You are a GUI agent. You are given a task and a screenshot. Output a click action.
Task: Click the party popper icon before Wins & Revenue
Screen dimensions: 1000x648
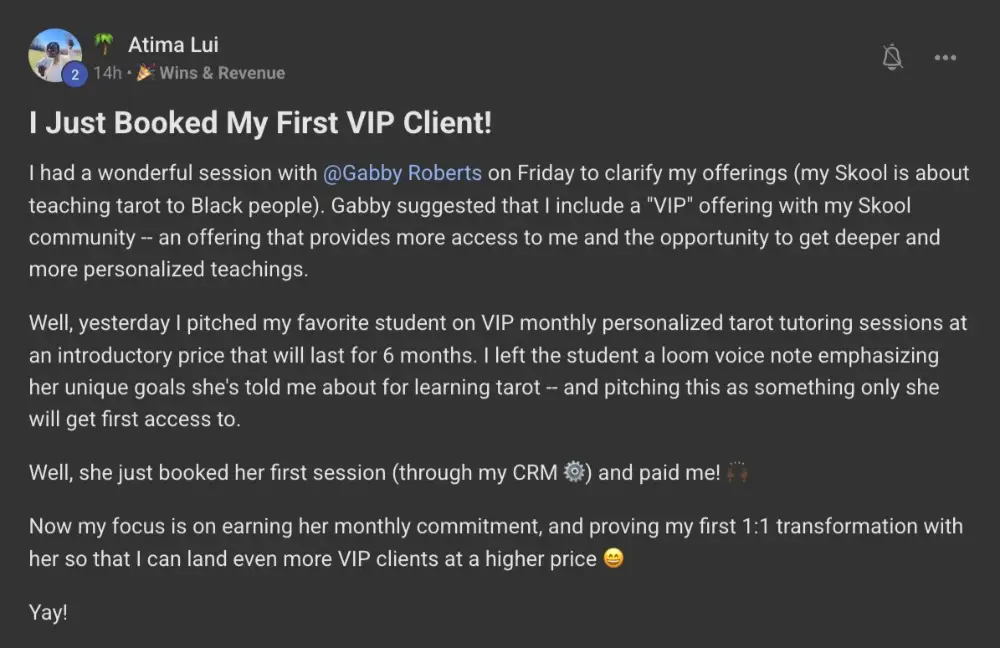145,73
